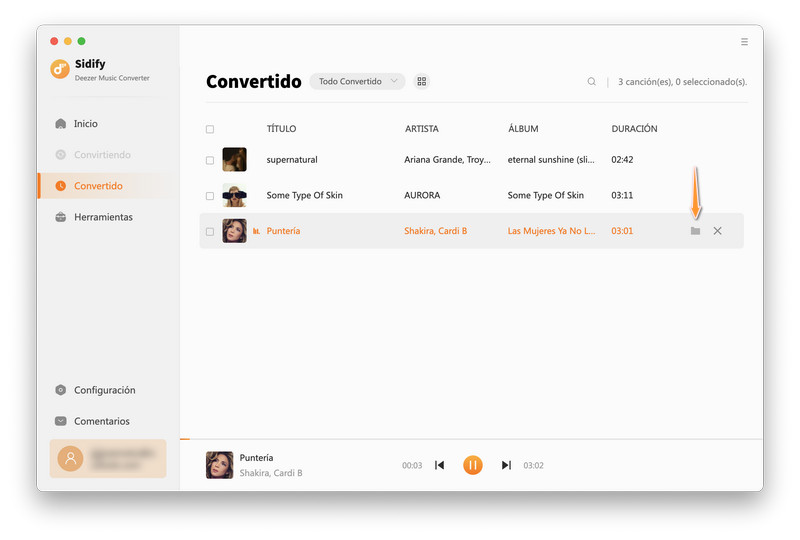Click the Comentarios envelope icon

(x=61, y=421)
